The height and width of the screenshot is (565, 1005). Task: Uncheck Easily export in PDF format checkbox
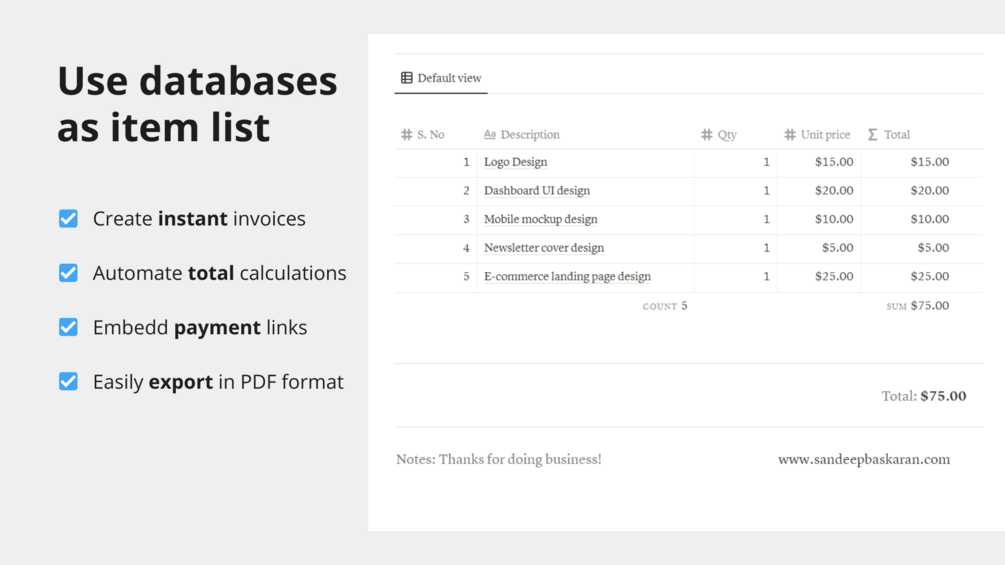tap(68, 381)
